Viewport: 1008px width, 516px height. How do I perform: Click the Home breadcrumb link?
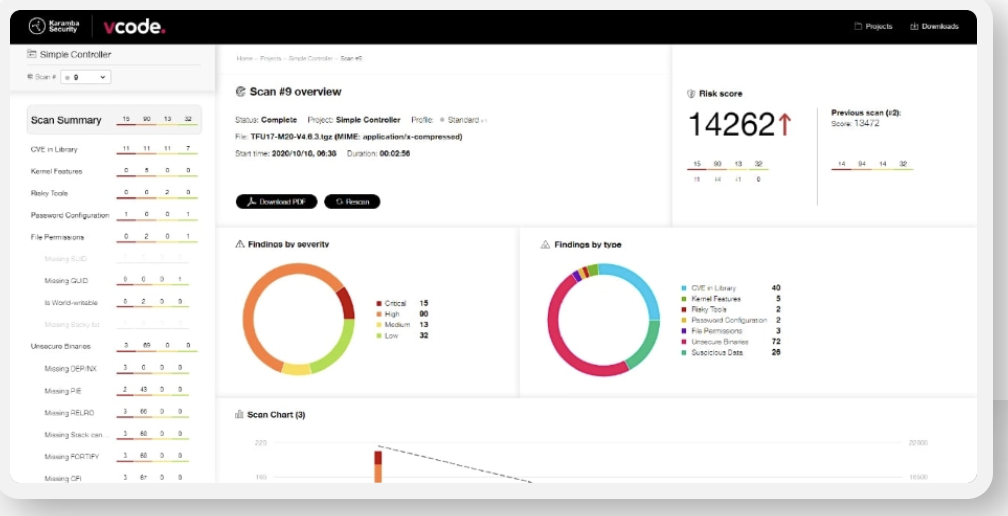[244, 59]
